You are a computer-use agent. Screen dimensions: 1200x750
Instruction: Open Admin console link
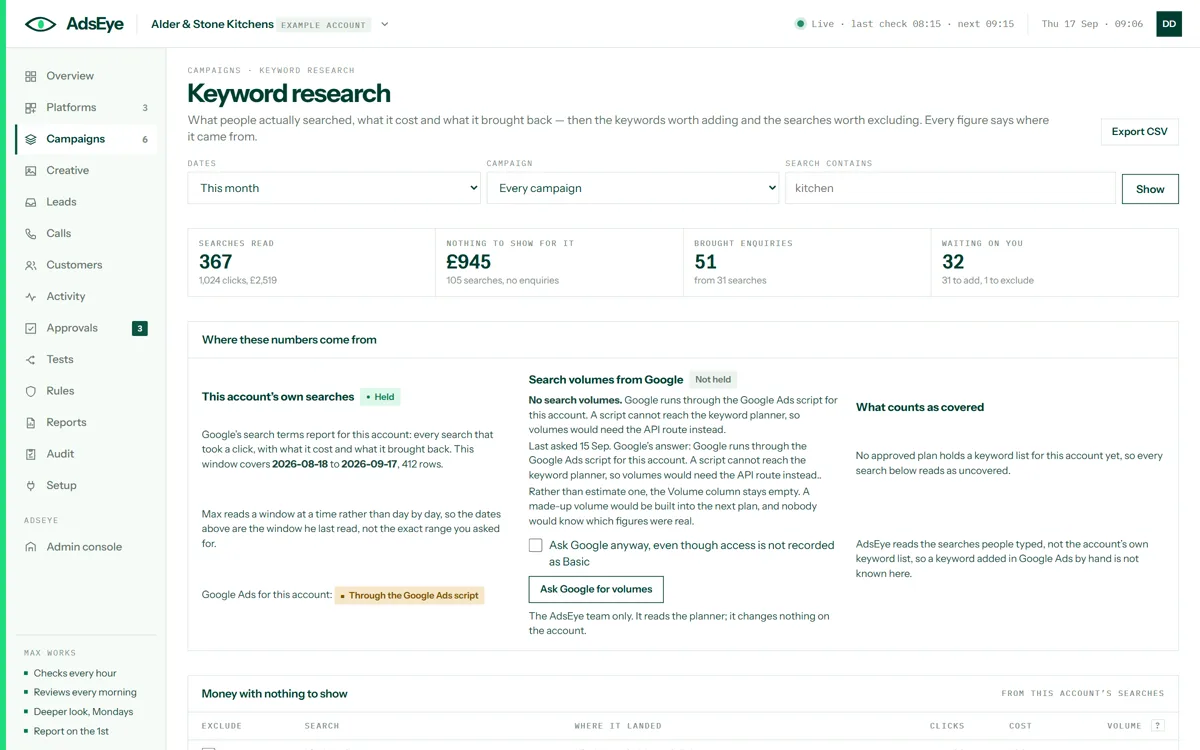[x=87, y=547]
